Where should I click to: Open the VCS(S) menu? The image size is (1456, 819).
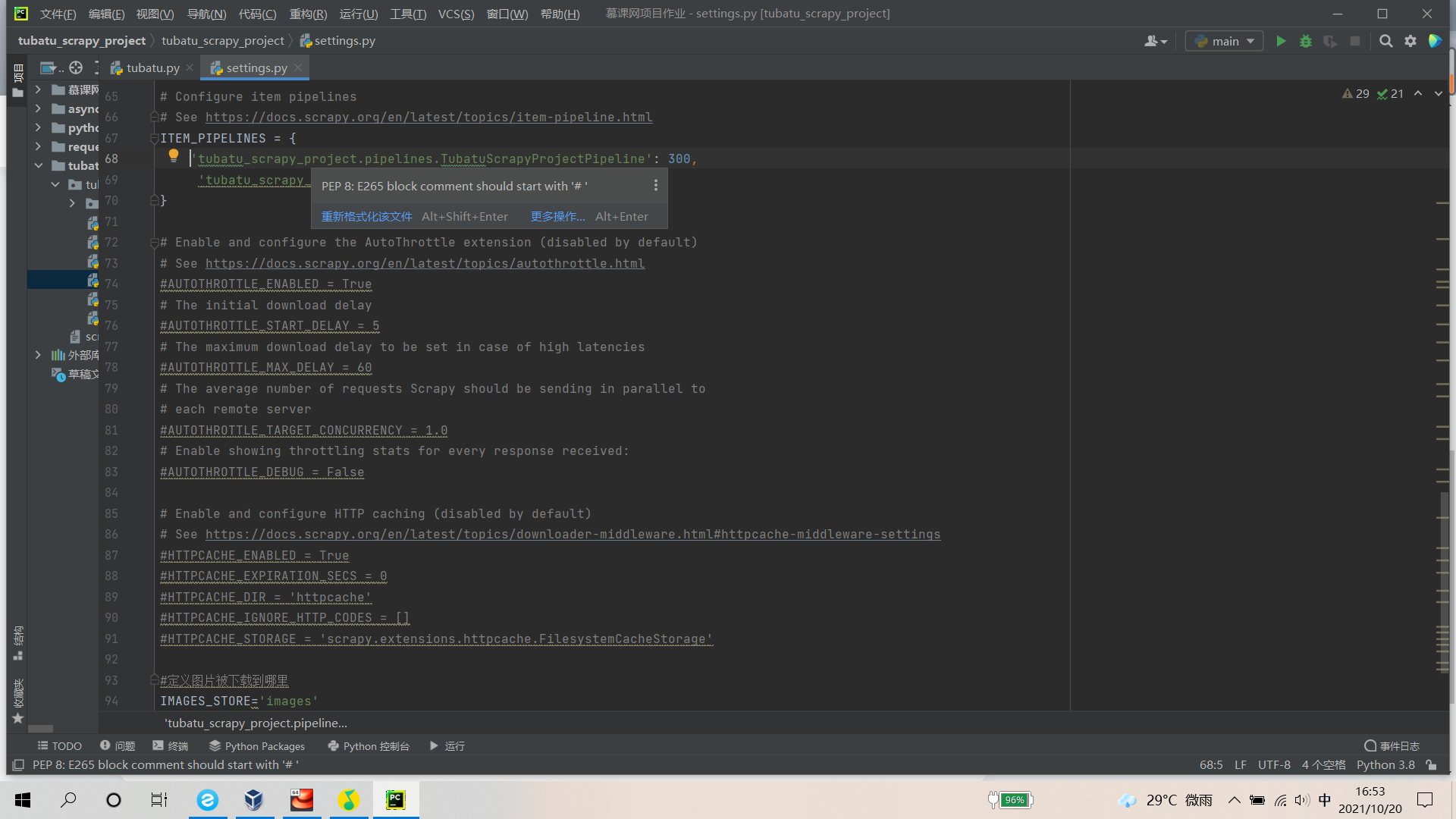[x=456, y=14]
